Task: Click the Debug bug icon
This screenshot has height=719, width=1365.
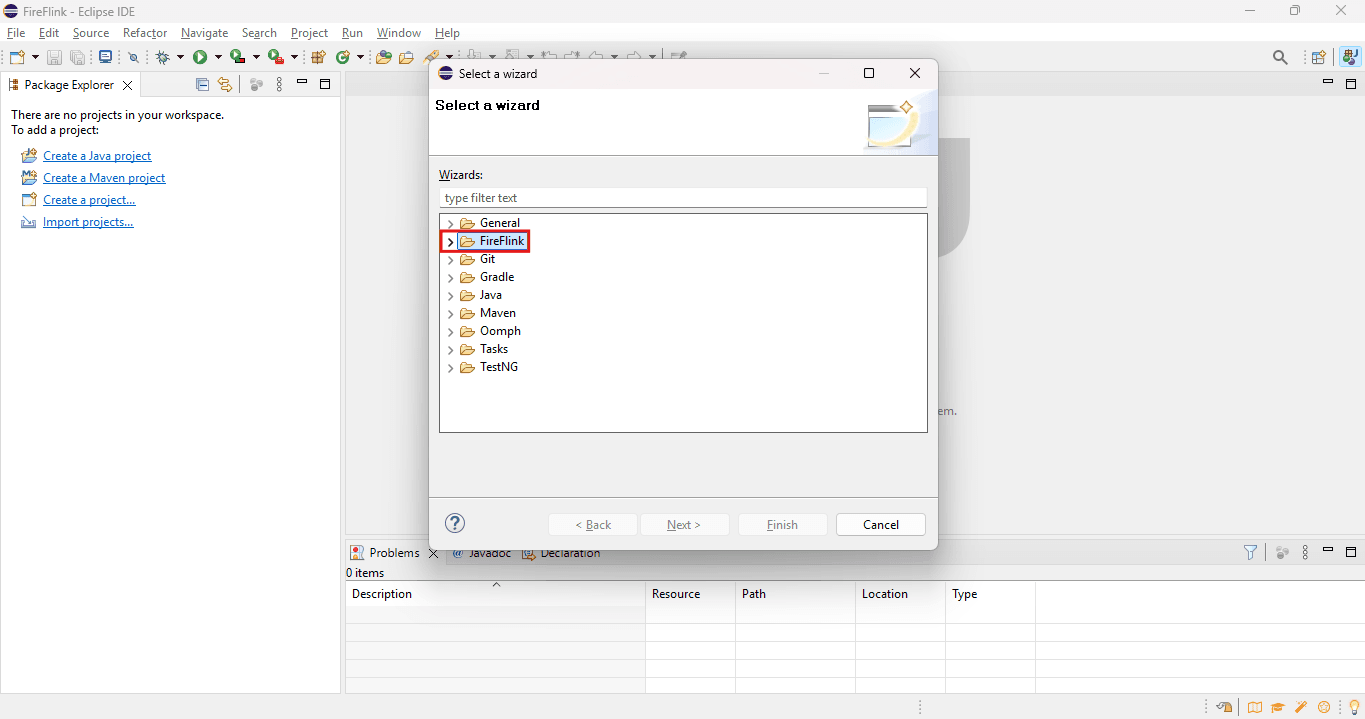Action: tap(163, 58)
